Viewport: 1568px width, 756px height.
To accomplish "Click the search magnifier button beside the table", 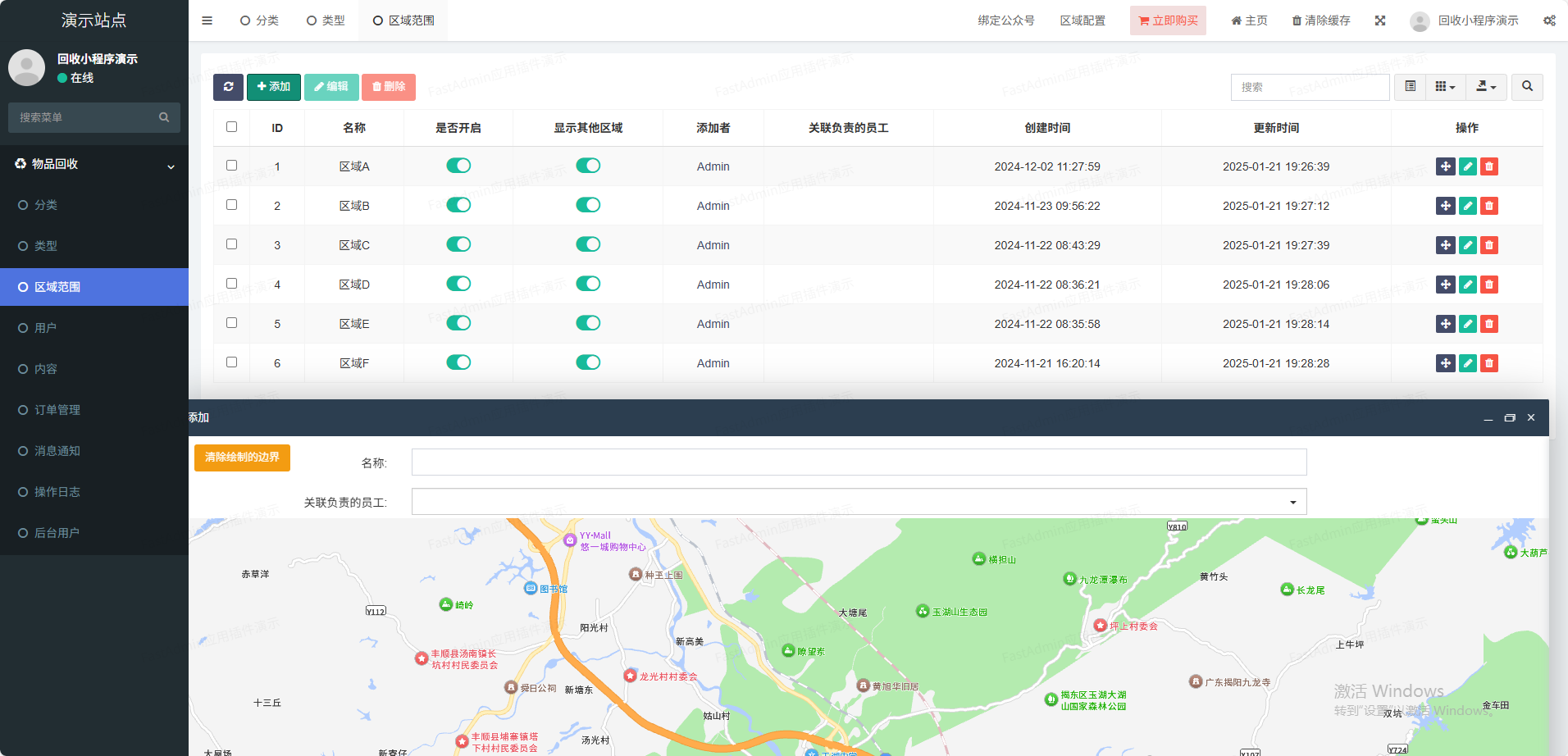I will [x=1527, y=87].
